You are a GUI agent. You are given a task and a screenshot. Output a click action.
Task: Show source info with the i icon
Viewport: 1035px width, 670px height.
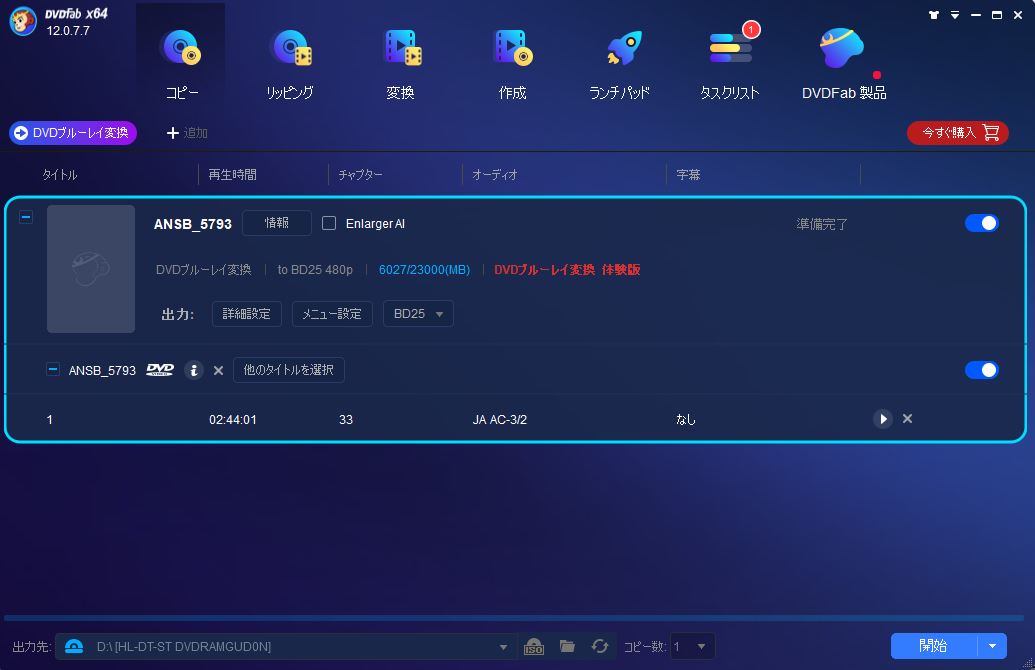[x=193, y=370]
